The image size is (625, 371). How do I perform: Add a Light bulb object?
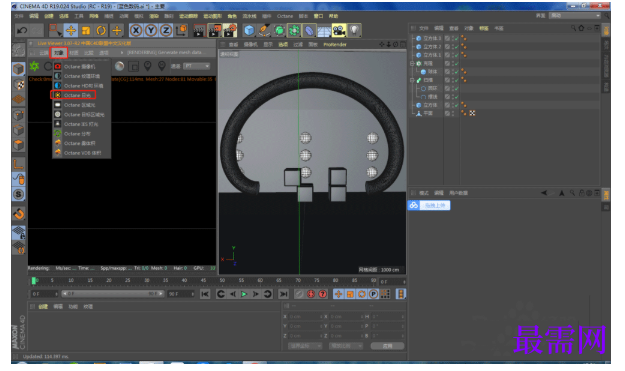(x=354, y=30)
